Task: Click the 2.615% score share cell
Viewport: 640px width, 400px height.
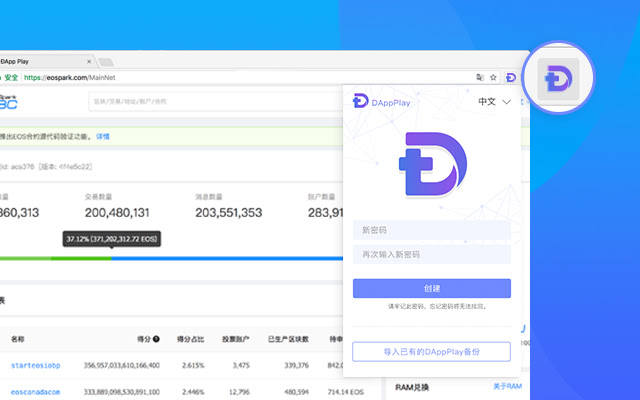Action: click(193, 365)
